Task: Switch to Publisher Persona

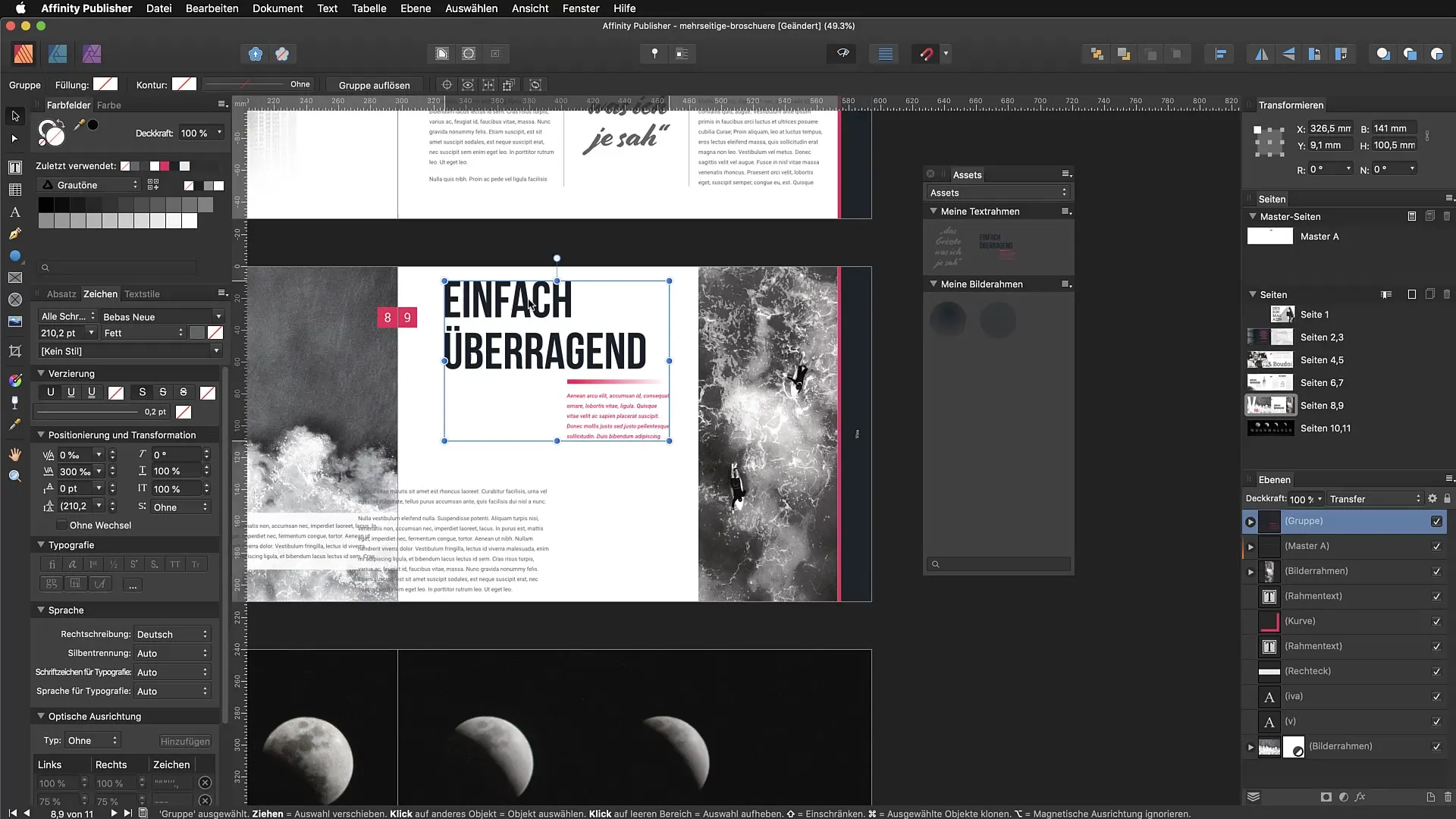Action: coord(24,54)
